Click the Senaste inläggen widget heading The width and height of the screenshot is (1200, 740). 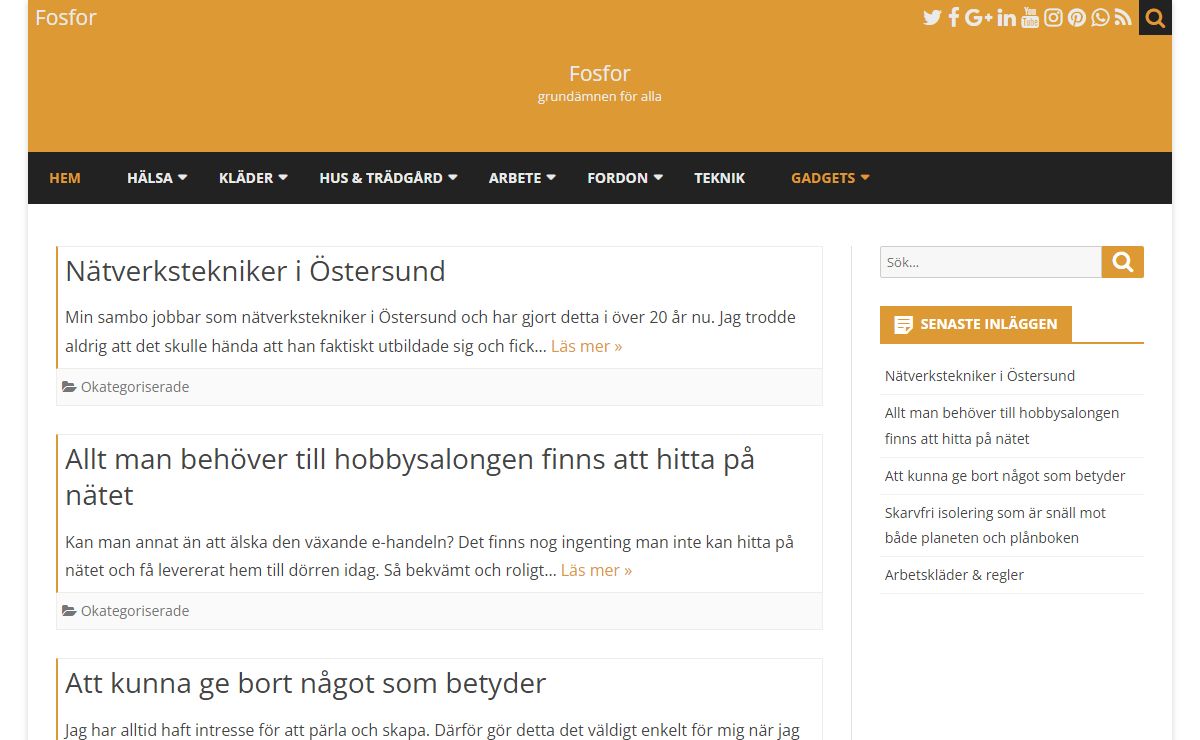(x=989, y=325)
